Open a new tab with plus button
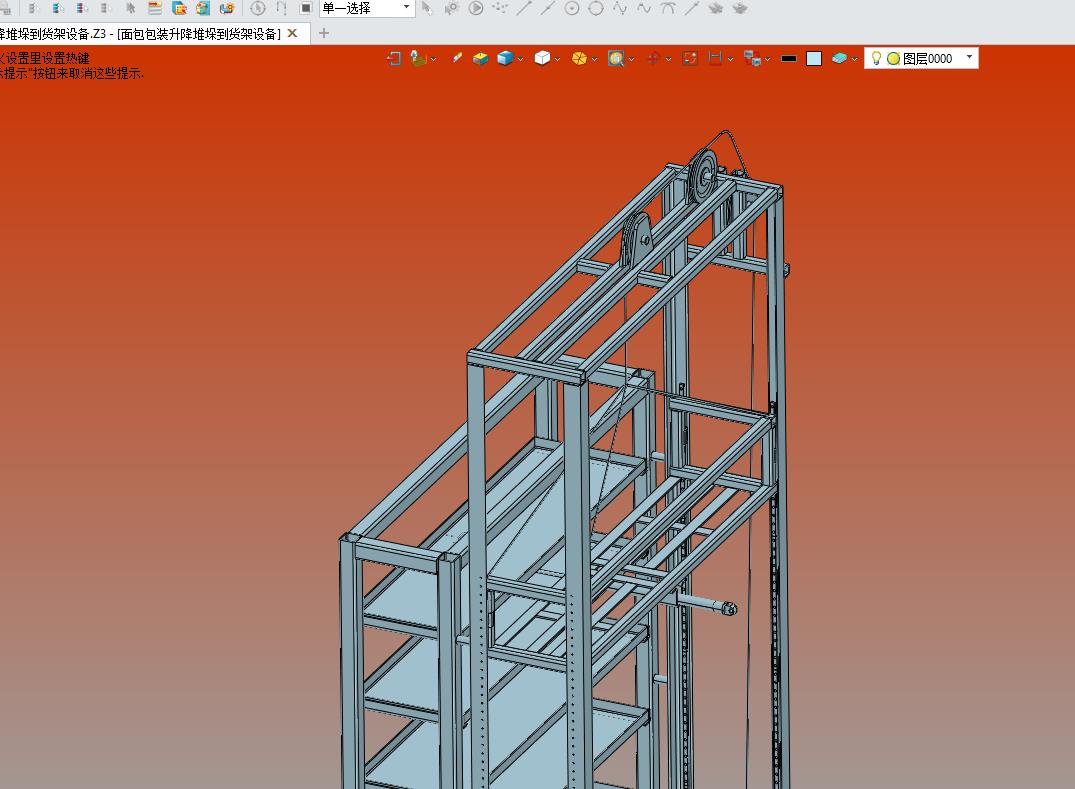The height and width of the screenshot is (789, 1075). pos(323,33)
